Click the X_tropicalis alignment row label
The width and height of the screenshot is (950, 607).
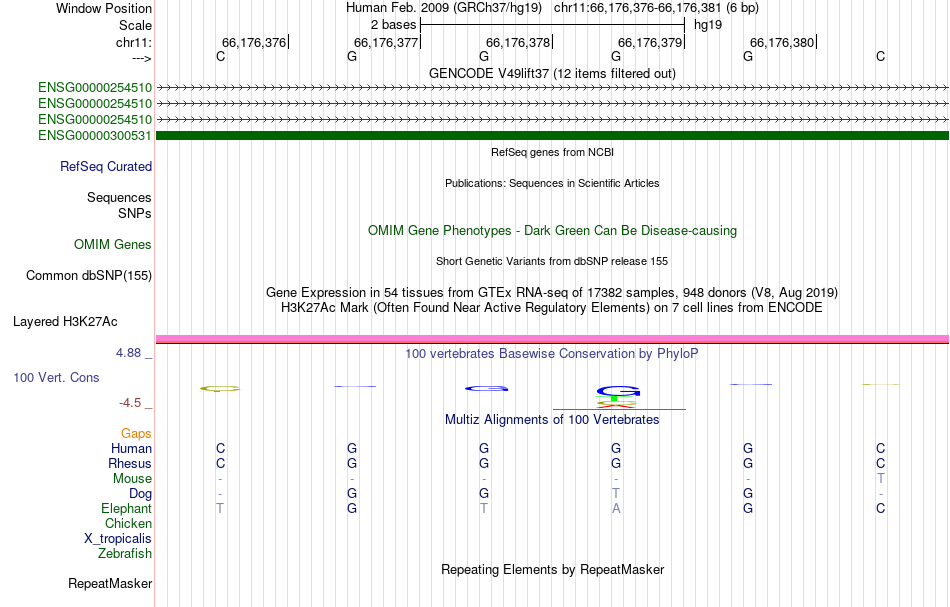coord(118,539)
